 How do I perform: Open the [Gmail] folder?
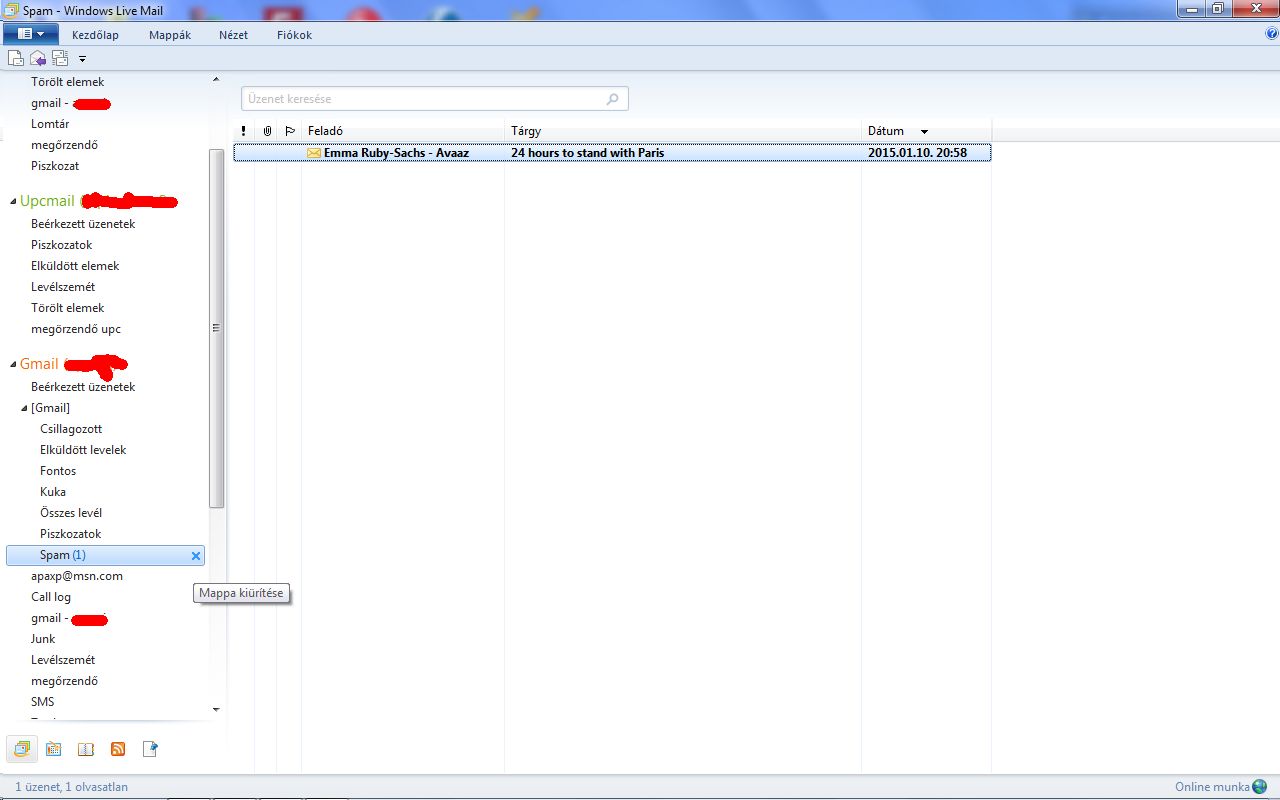point(50,408)
